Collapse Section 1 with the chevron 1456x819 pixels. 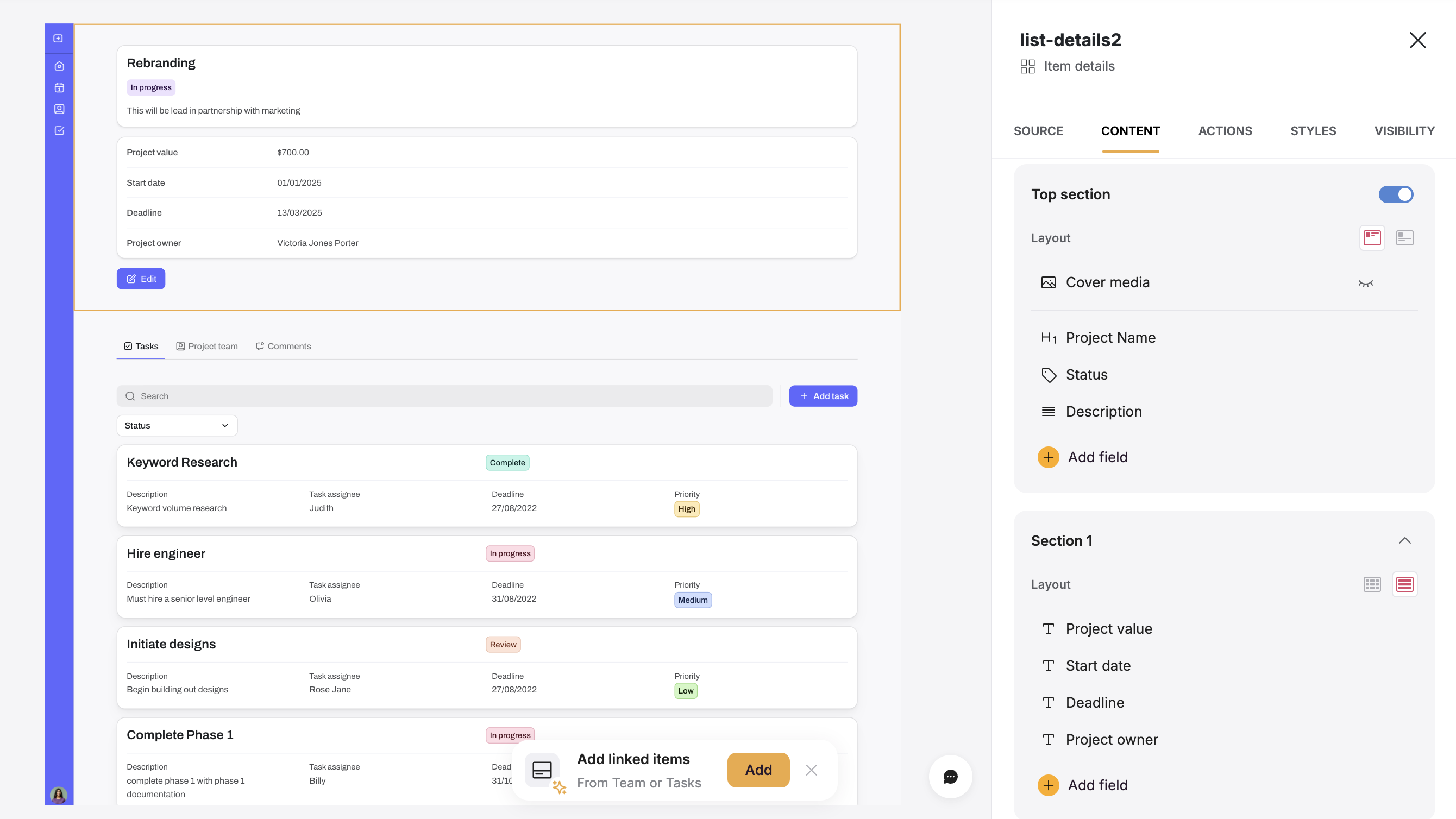coord(1404,541)
